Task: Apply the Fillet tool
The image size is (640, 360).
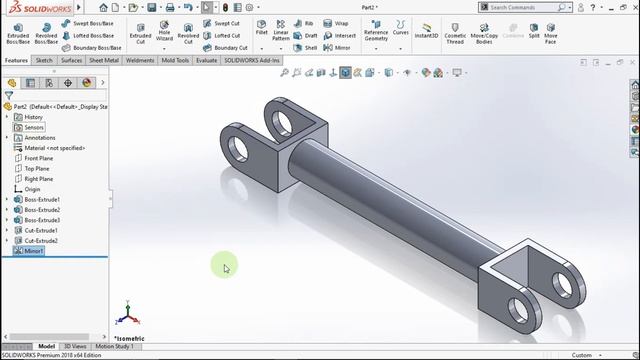Action: [262, 27]
